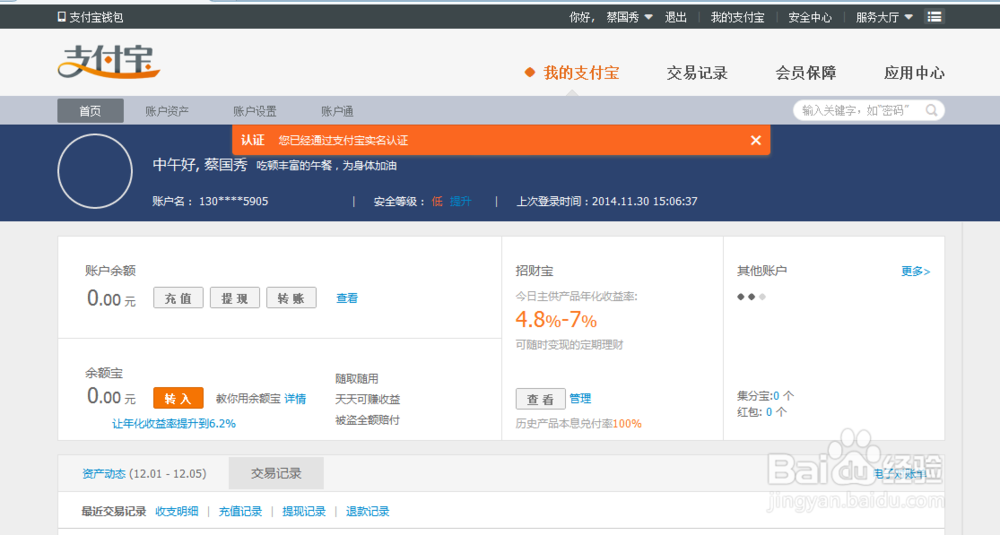This screenshot has width=1000, height=535.
Task: Click 查看 link beside 转账
Action: (347, 298)
